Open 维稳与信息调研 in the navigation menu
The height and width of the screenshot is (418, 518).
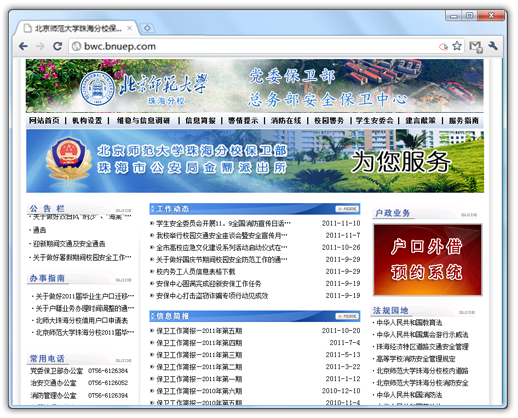(143, 120)
